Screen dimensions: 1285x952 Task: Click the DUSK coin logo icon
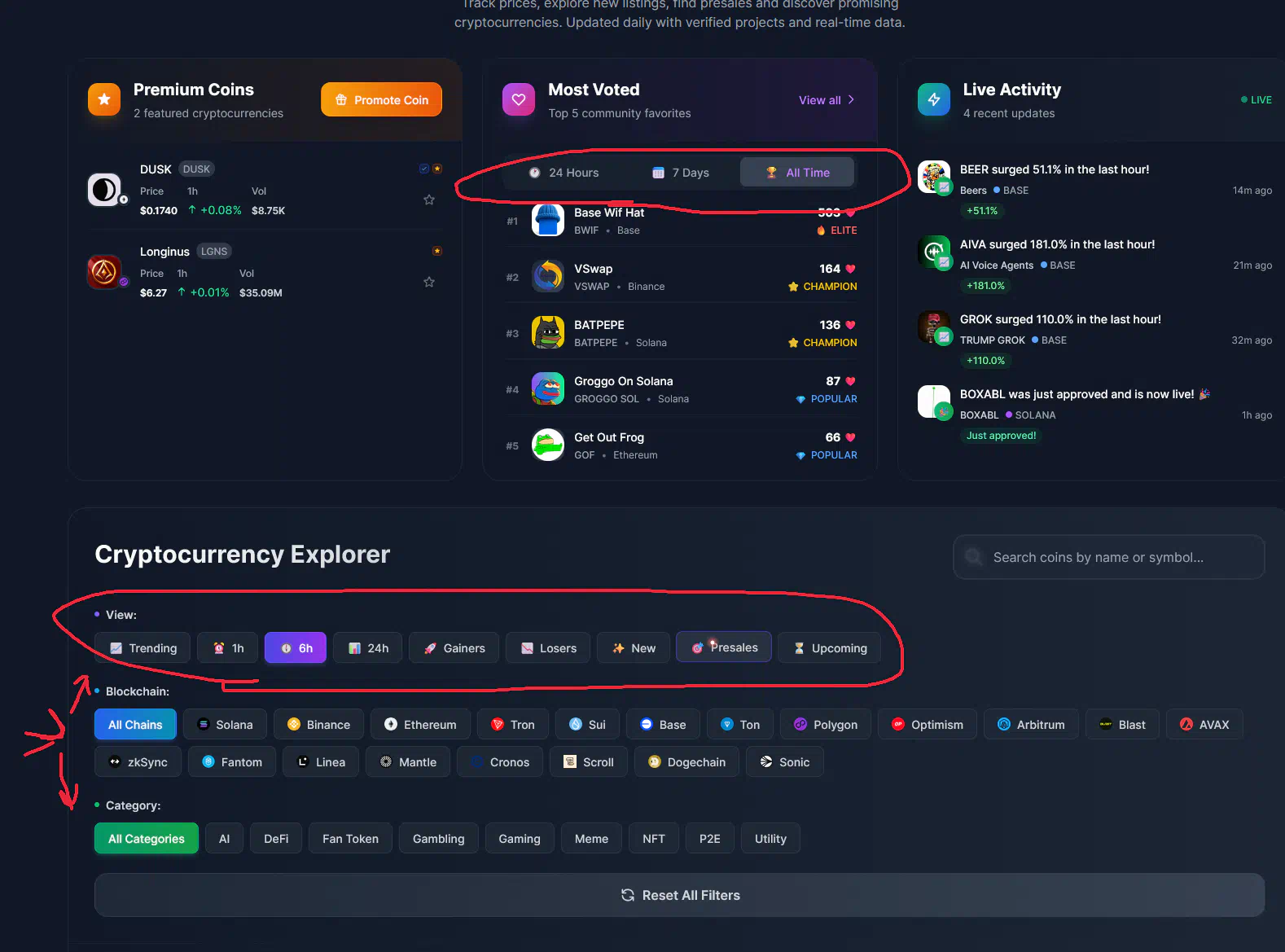coord(104,190)
